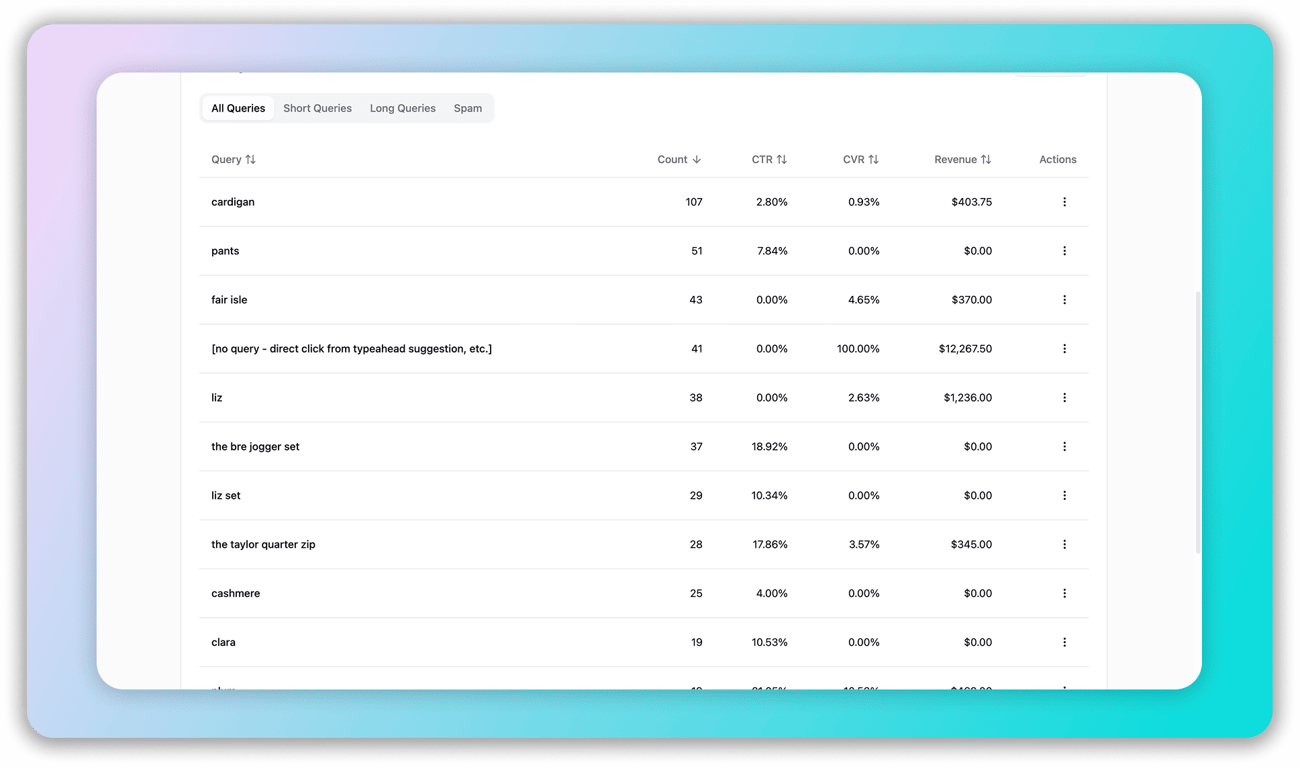Click the $403.75 revenue value

click(972, 202)
